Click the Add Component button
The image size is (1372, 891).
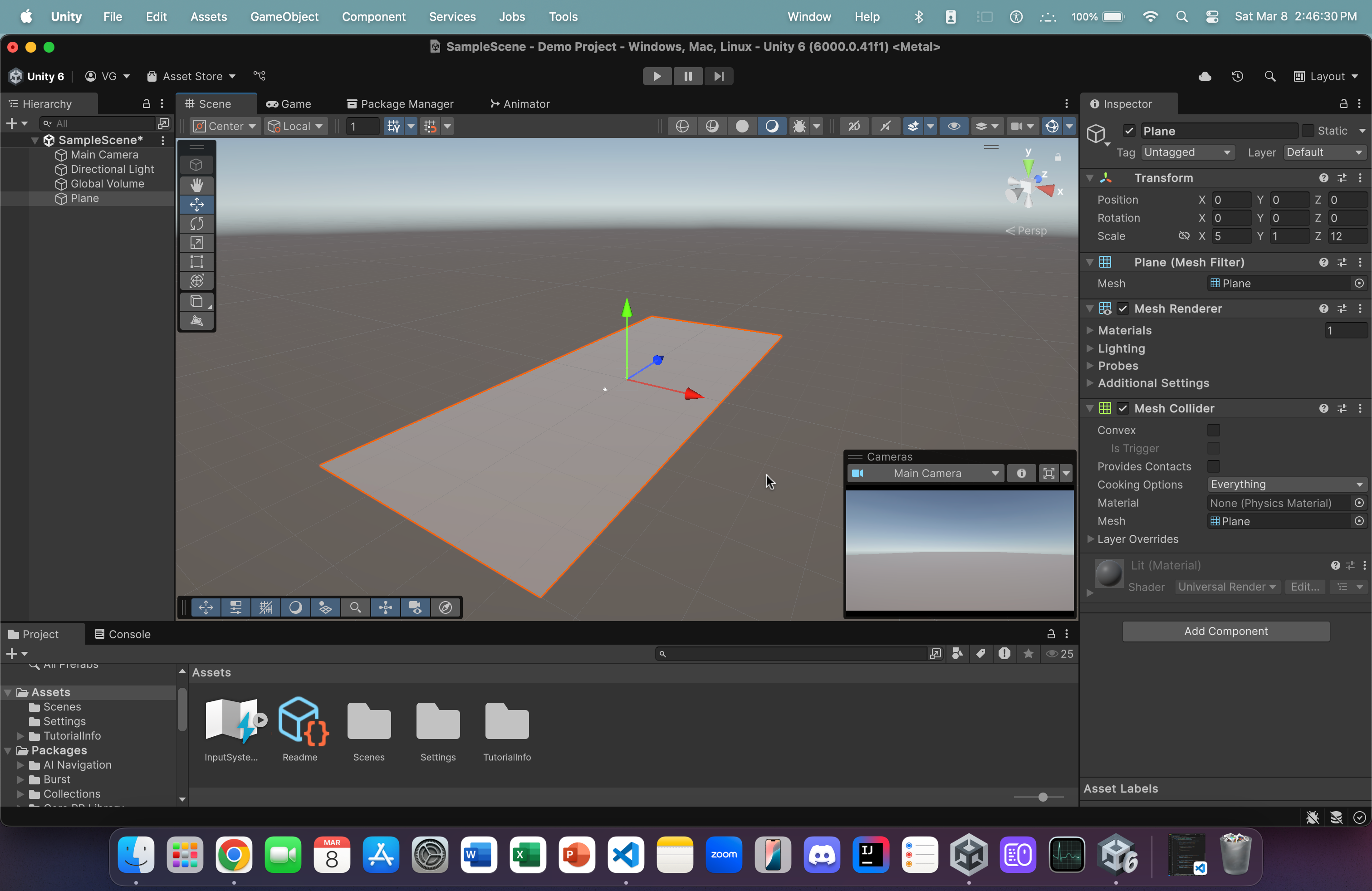click(x=1225, y=632)
